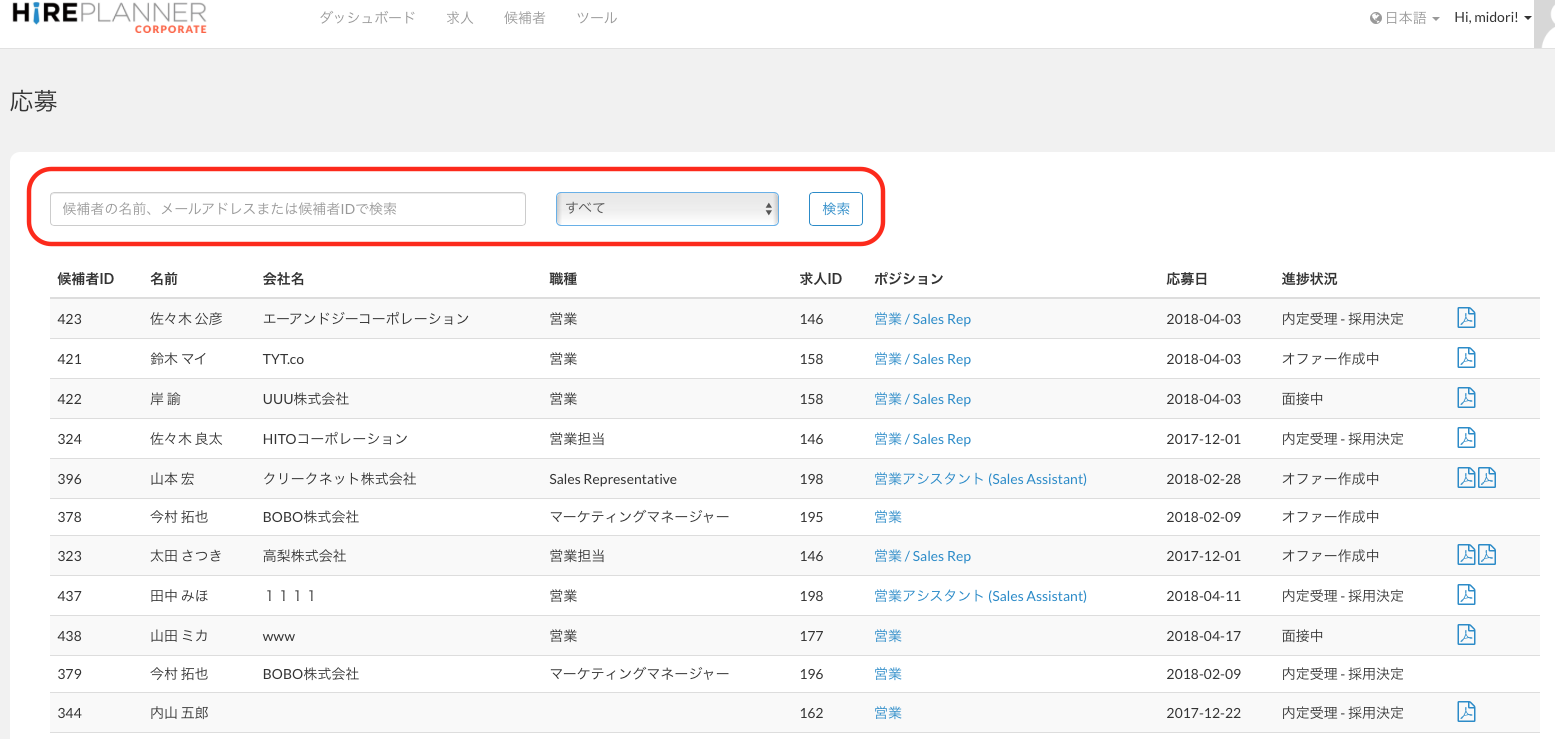
Task: Click the 検索 search button
Action: (x=835, y=209)
